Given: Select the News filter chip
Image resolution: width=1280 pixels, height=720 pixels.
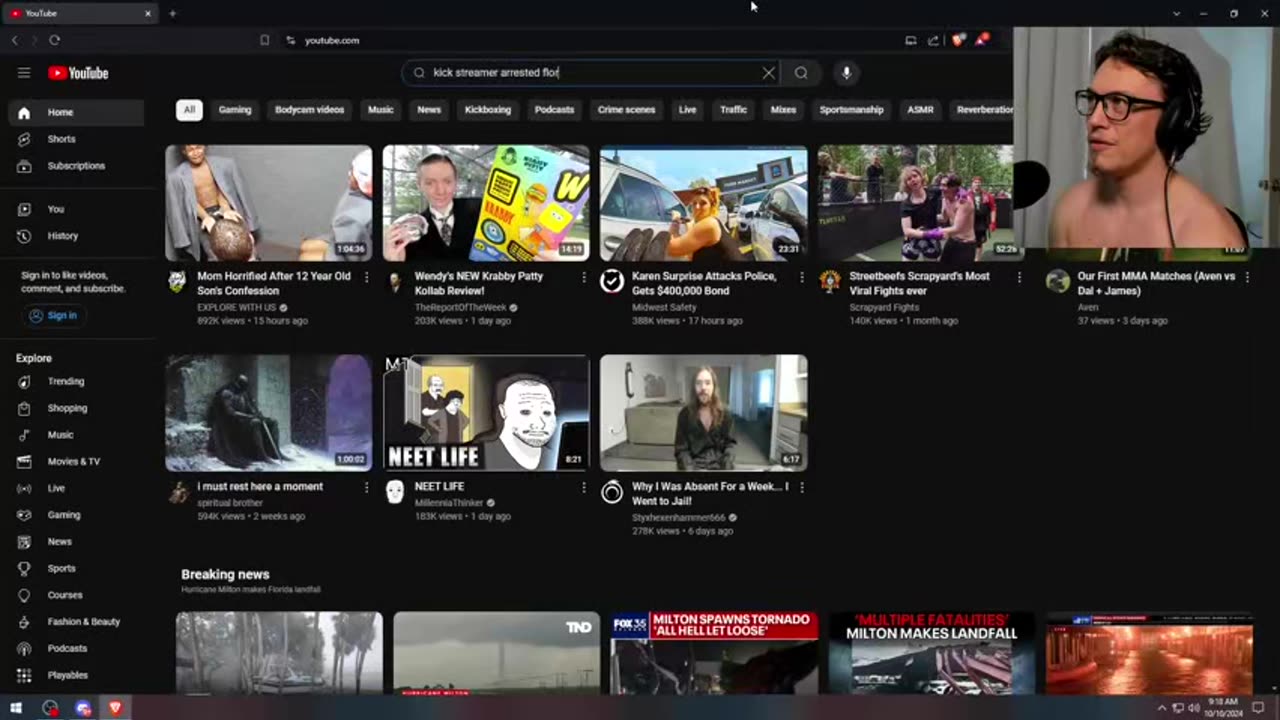Looking at the screenshot, I should pos(429,110).
